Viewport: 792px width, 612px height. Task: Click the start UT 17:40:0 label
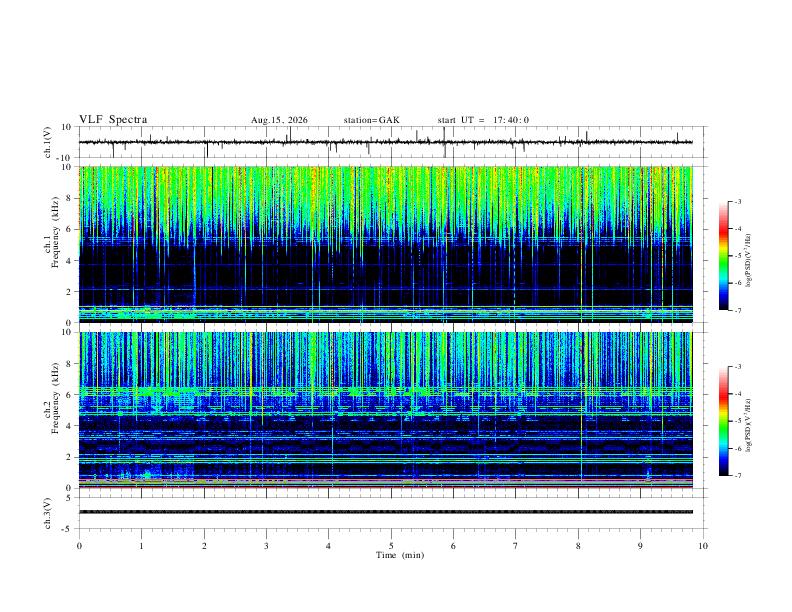coord(483,120)
